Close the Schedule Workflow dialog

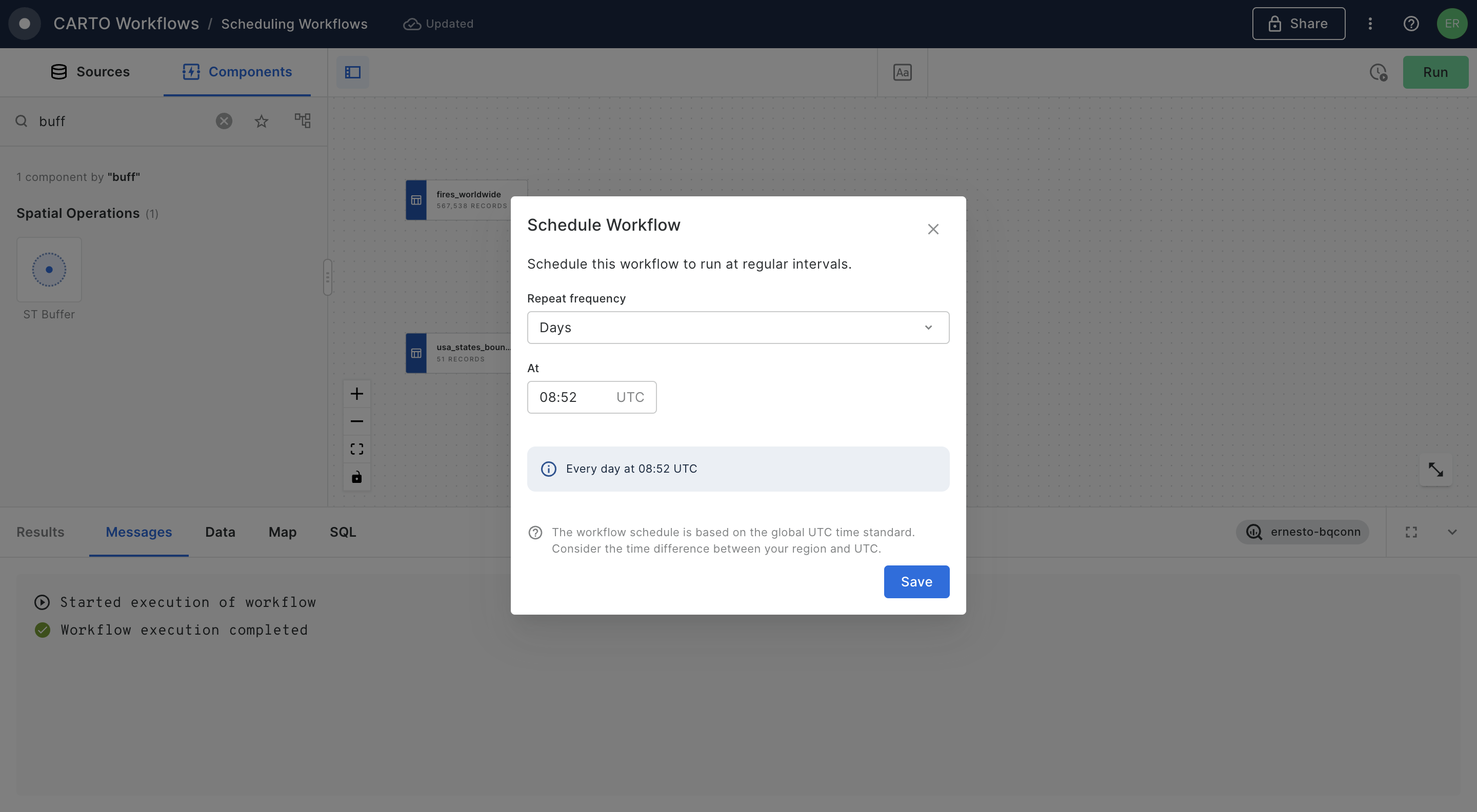(x=932, y=229)
